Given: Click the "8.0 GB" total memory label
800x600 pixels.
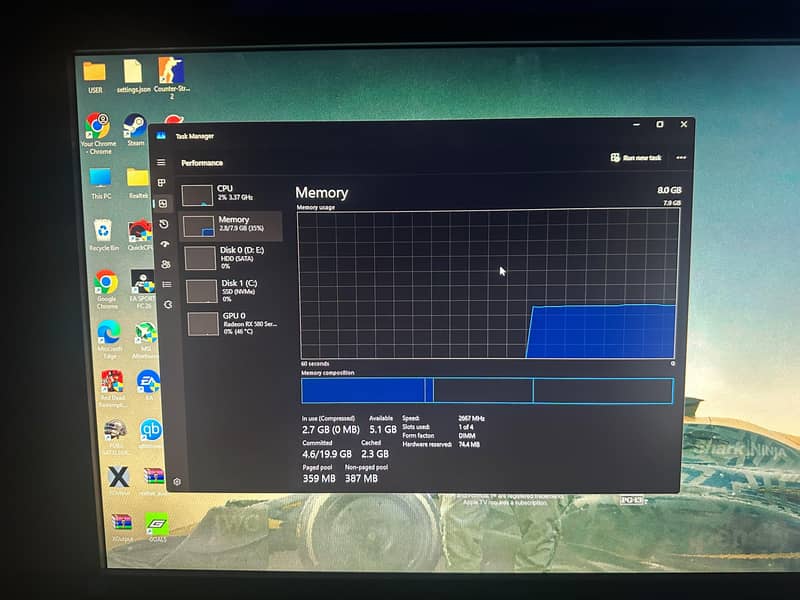Looking at the screenshot, I should (x=669, y=190).
